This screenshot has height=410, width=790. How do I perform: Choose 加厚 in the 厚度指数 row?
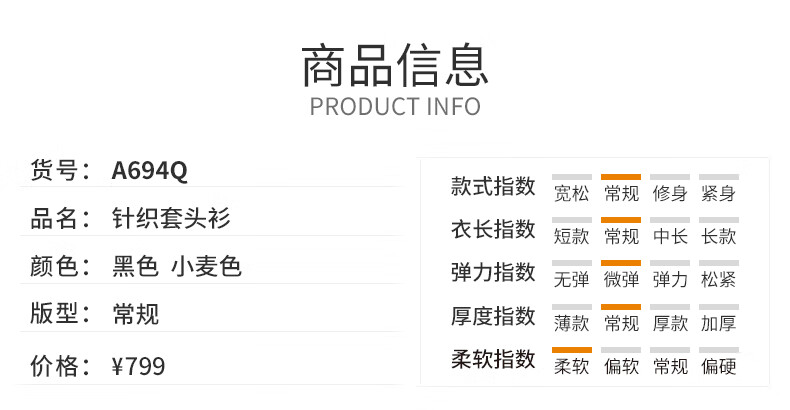tap(718, 323)
